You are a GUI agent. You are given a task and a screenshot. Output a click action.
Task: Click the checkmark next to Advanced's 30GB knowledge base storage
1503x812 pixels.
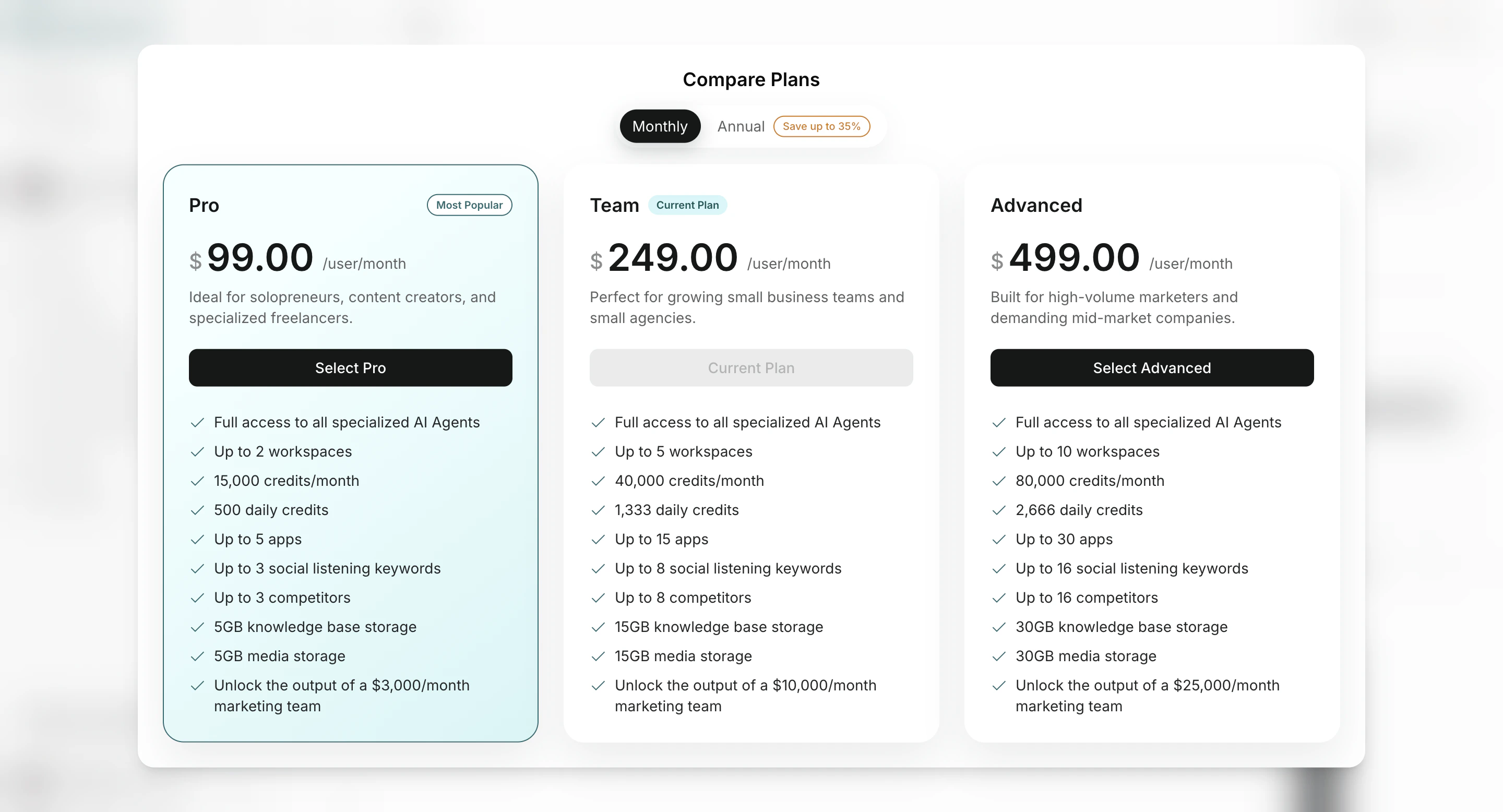[x=999, y=627]
